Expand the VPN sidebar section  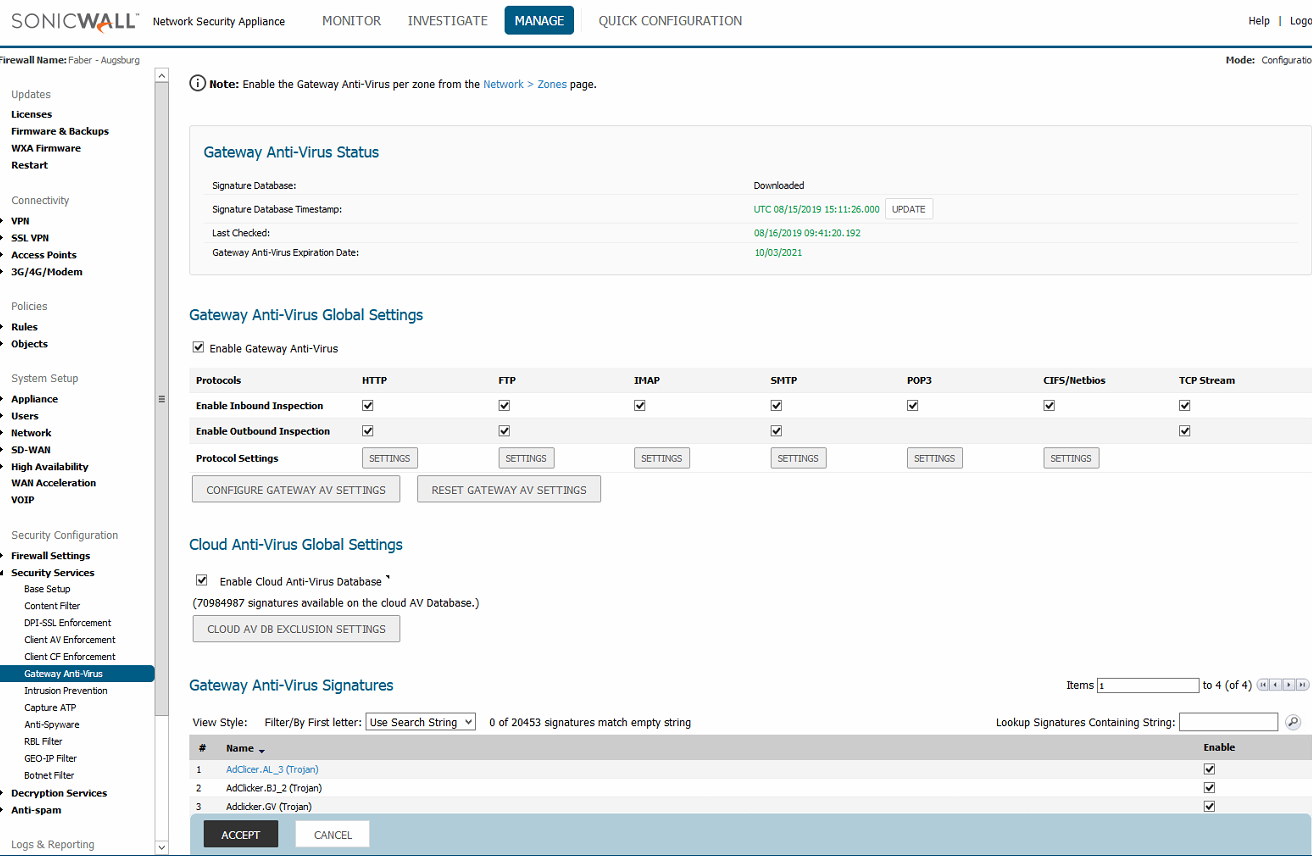point(20,221)
